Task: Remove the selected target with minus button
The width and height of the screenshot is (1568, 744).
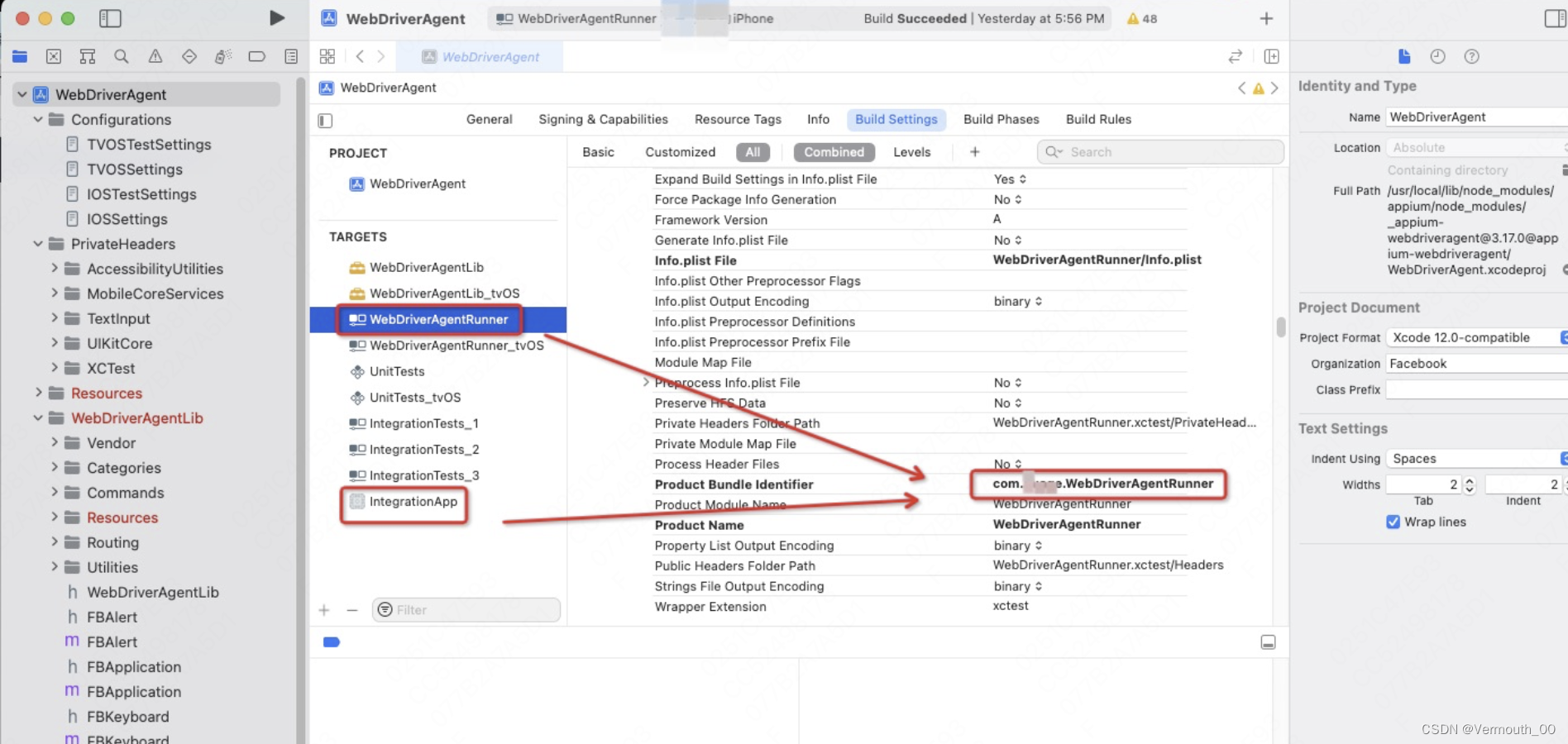Action: 352,610
